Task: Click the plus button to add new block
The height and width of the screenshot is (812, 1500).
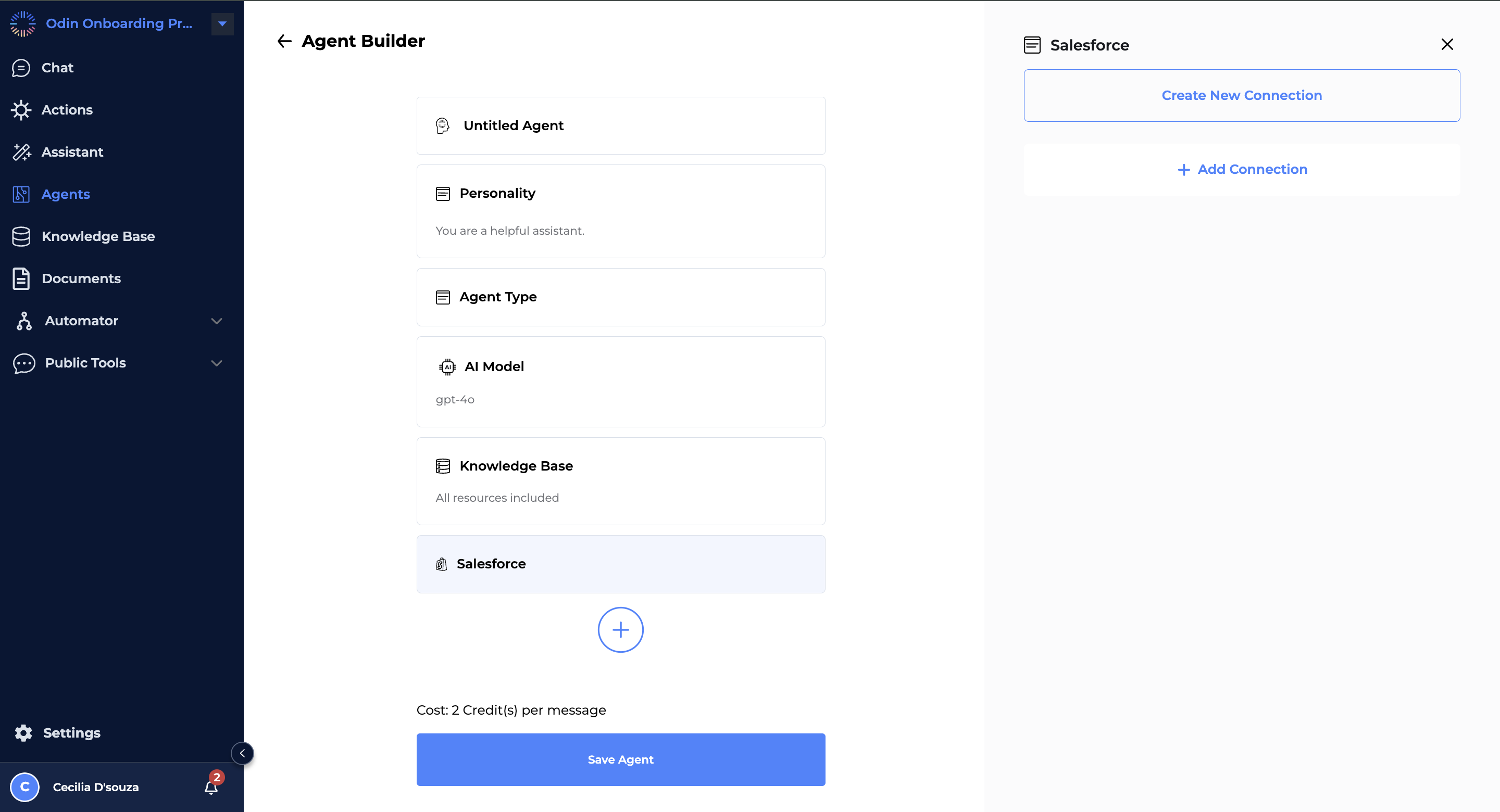Action: (x=620, y=630)
